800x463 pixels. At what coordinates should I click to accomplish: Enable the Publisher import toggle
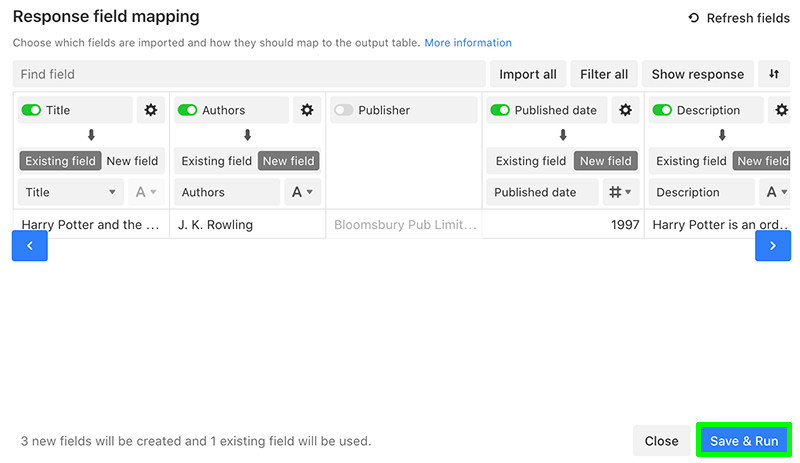(343, 110)
